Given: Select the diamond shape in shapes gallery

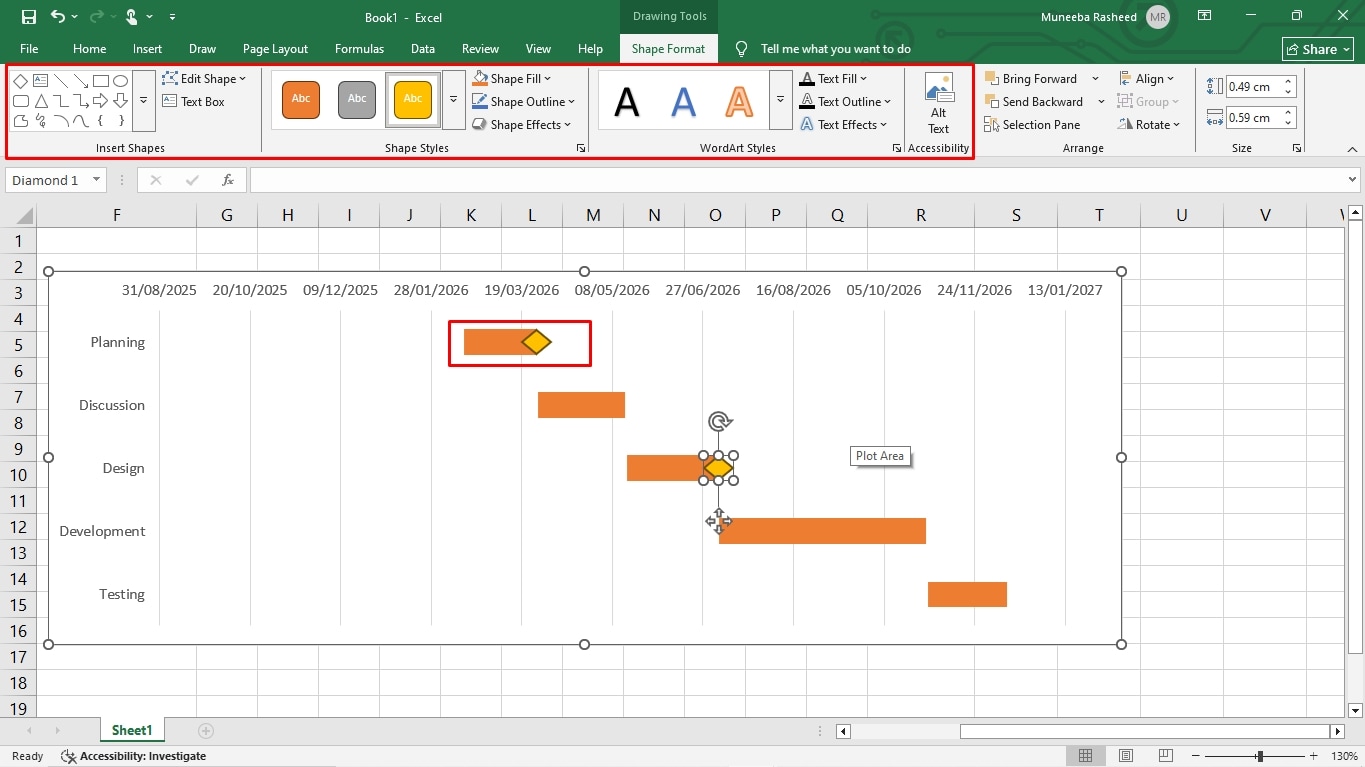Looking at the screenshot, I should (x=20, y=81).
